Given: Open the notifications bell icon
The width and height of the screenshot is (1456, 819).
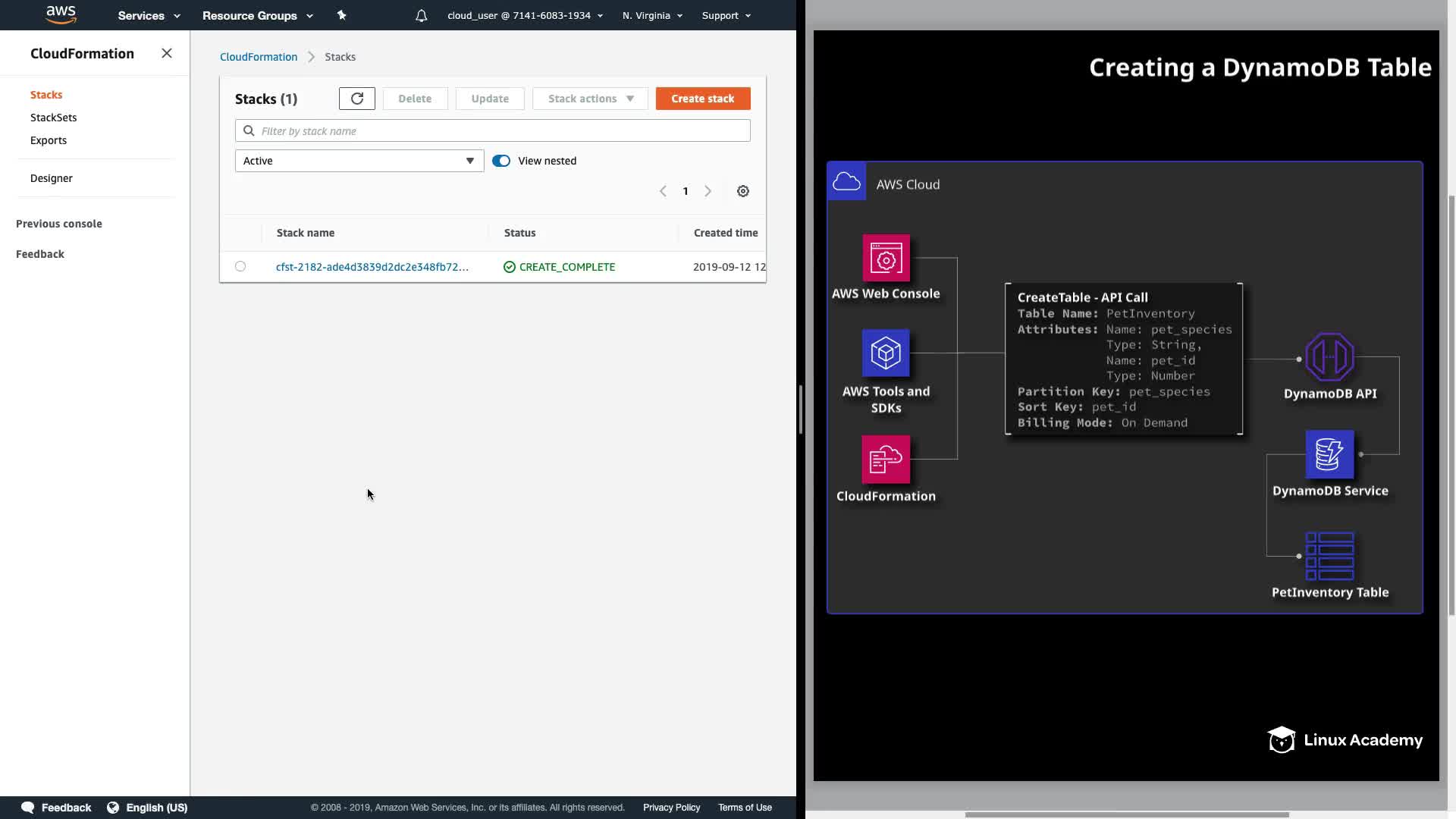Looking at the screenshot, I should point(421,15).
